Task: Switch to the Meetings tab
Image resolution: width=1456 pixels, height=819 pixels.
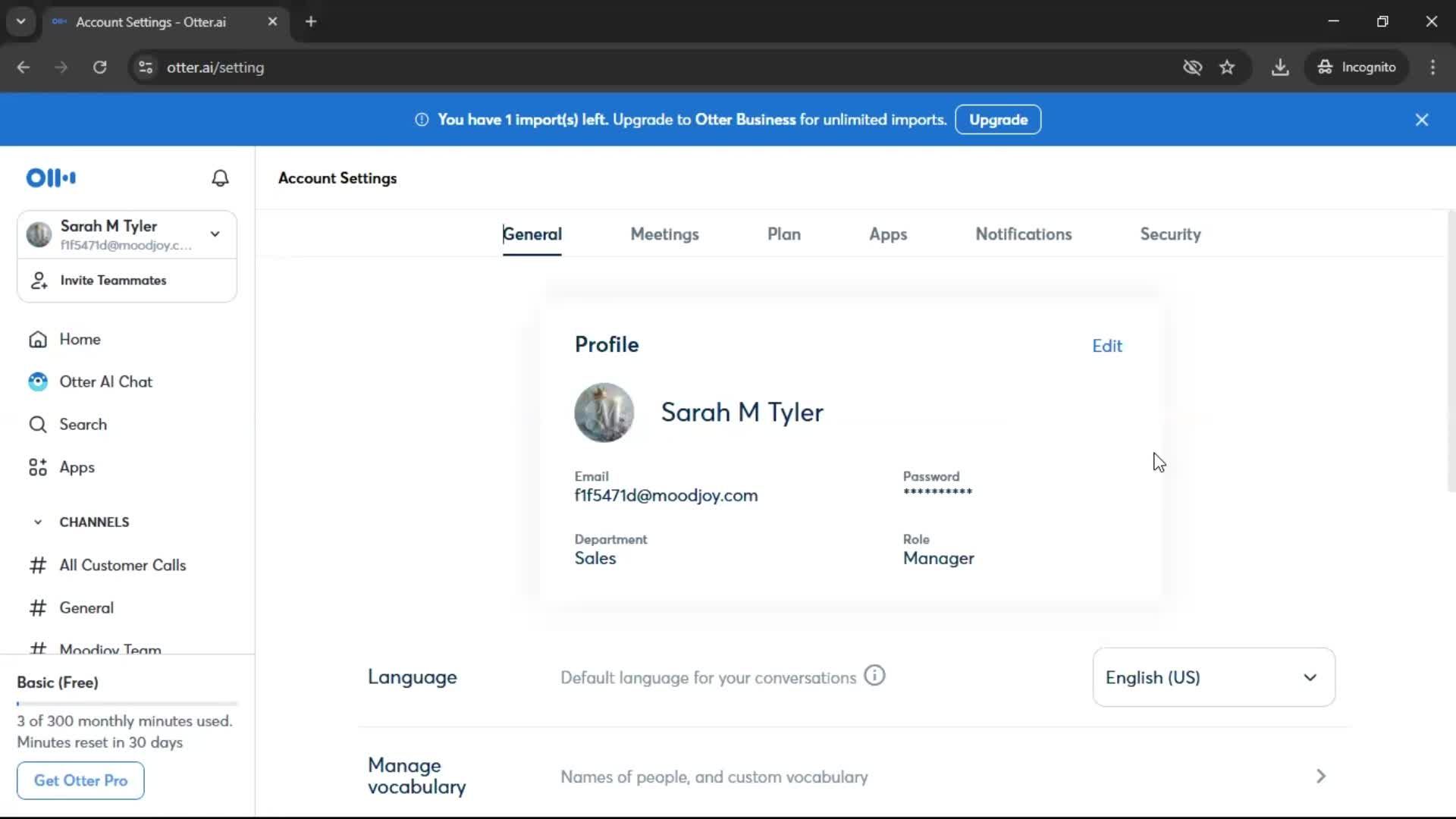Action: tap(664, 234)
